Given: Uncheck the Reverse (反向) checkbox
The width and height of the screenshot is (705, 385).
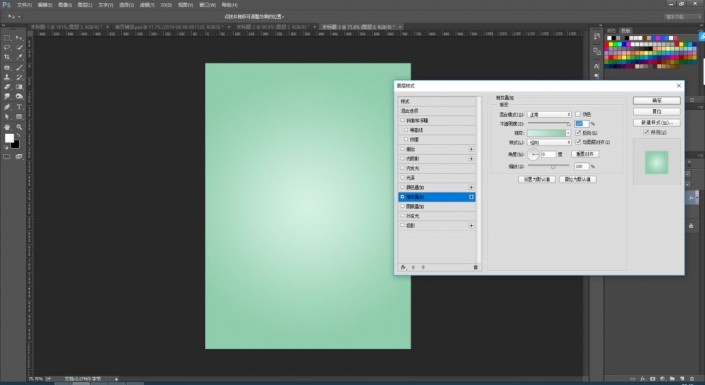Looking at the screenshot, I should (x=578, y=133).
